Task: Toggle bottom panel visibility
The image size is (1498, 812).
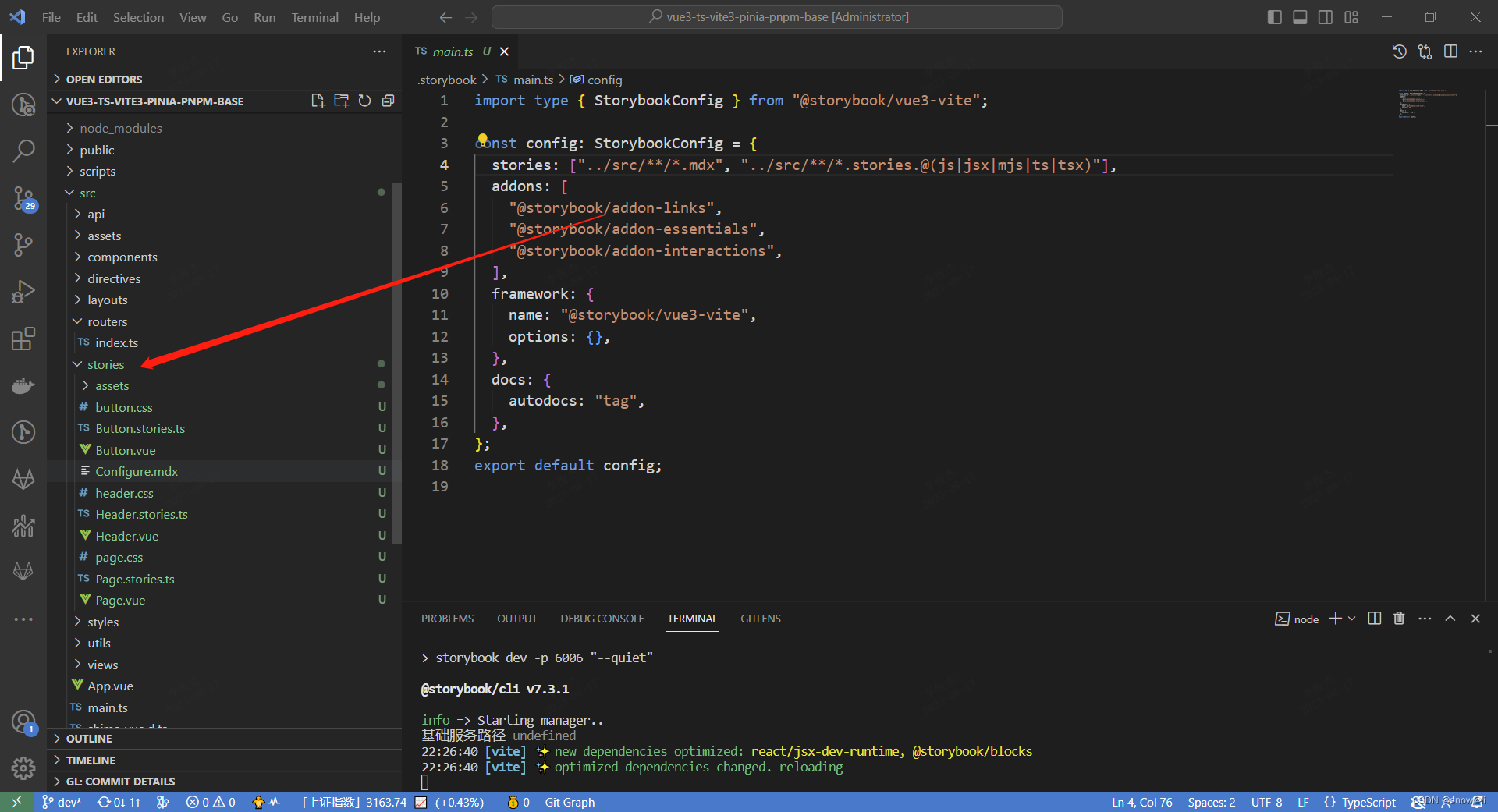Action: (x=1300, y=17)
